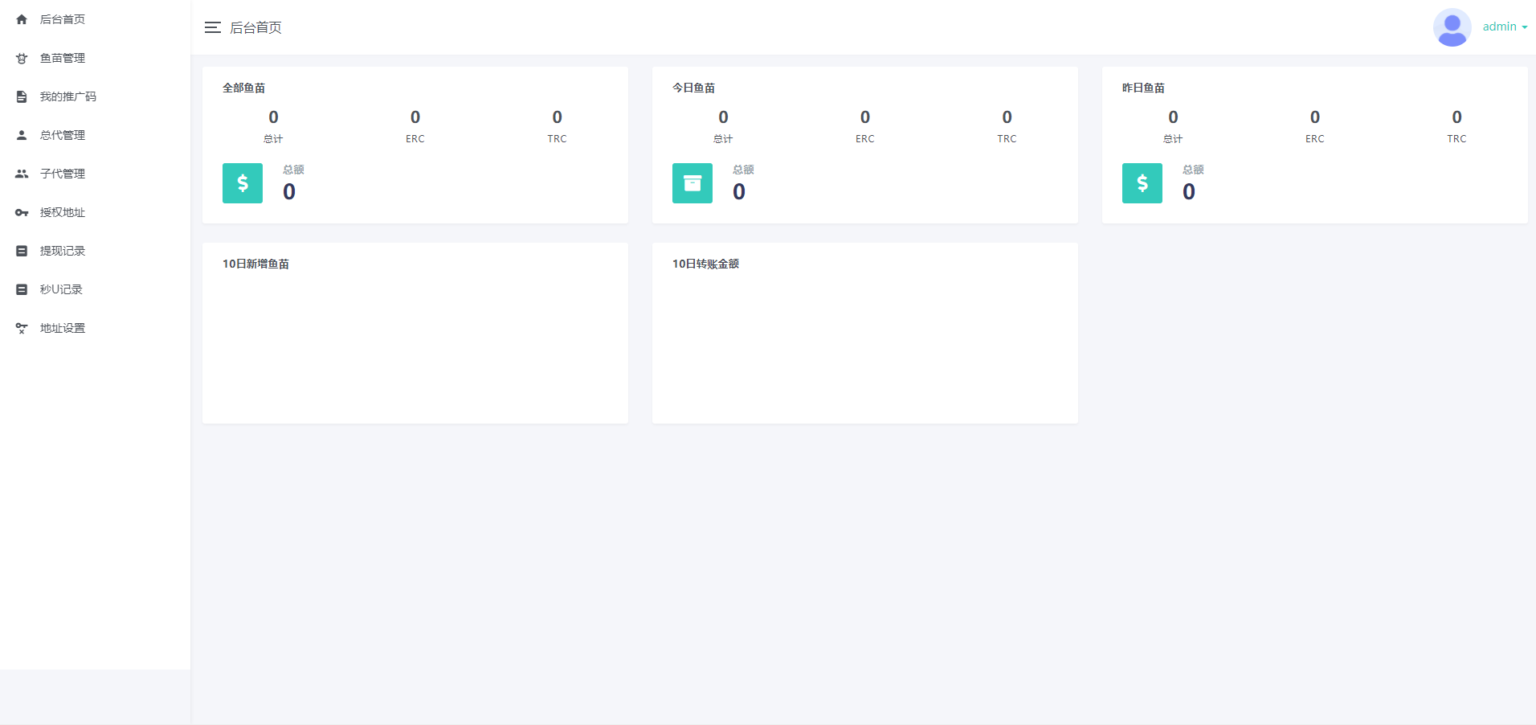This screenshot has height=725, width=1536.
Task: Click the archive box icon in 今日鱼苗 card
Action: click(692, 183)
